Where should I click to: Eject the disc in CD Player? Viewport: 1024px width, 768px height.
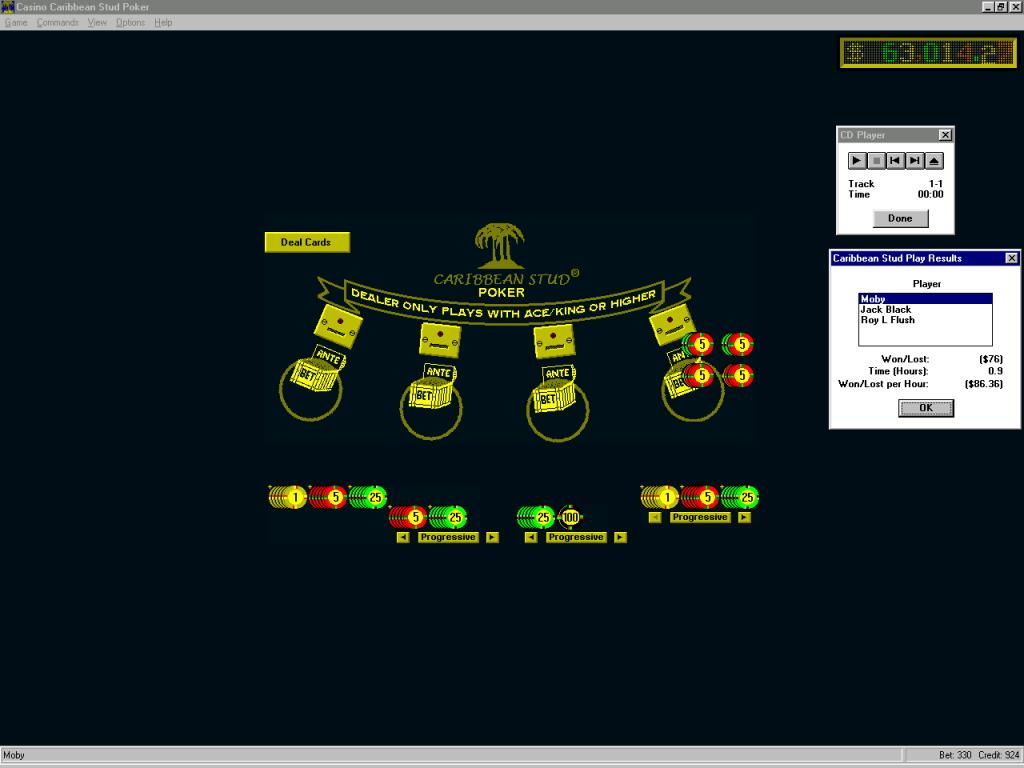(934, 161)
